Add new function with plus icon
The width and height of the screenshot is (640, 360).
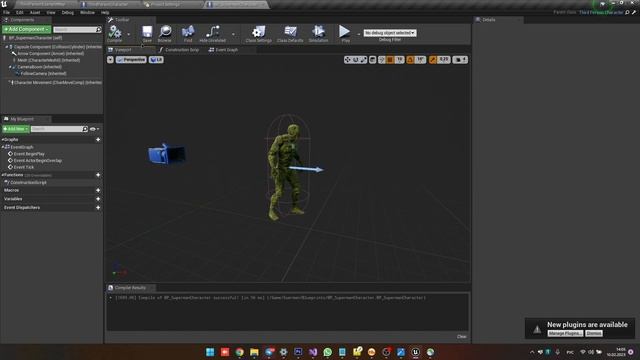click(x=98, y=175)
